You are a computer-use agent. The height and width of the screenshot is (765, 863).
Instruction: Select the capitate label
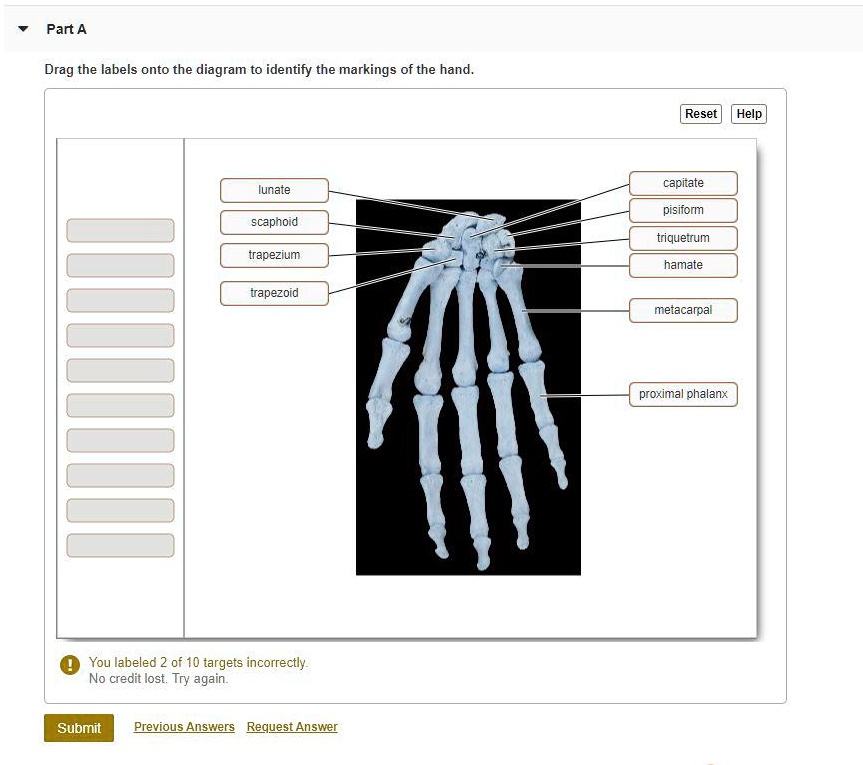tap(683, 183)
